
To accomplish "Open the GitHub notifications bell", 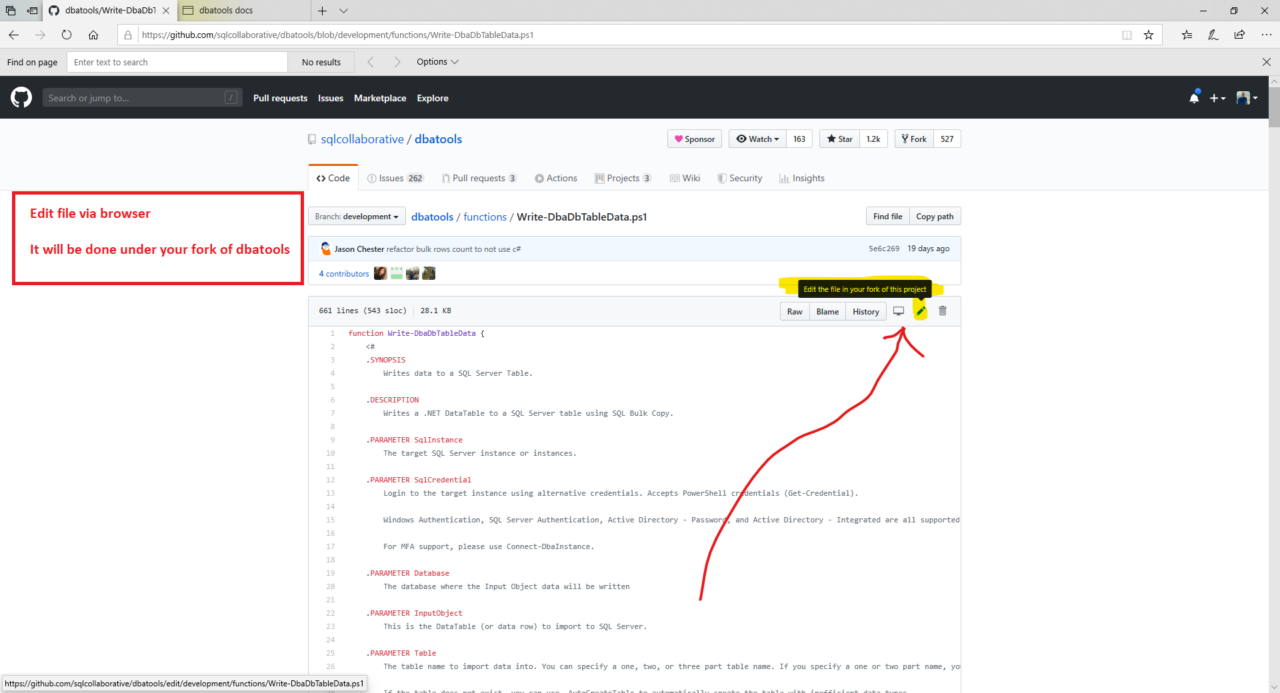I will (1194, 98).
